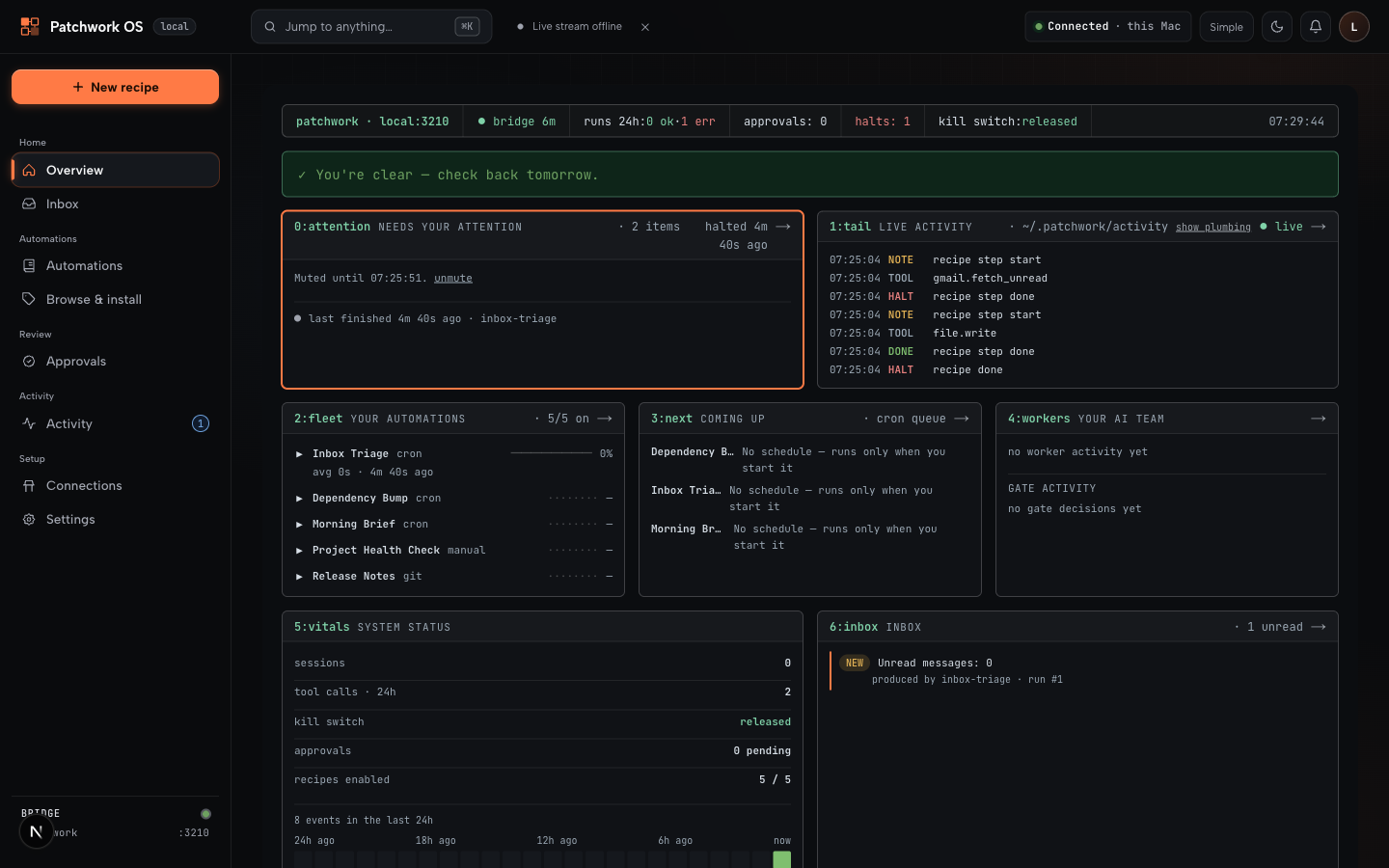Click the tray icon next to Inbox
The height and width of the screenshot is (868, 1389).
29,203
